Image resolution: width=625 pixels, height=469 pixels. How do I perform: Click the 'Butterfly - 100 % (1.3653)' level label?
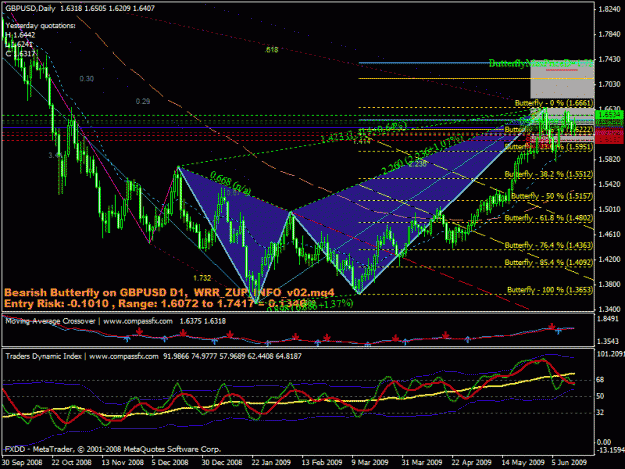[x=550, y=290]
